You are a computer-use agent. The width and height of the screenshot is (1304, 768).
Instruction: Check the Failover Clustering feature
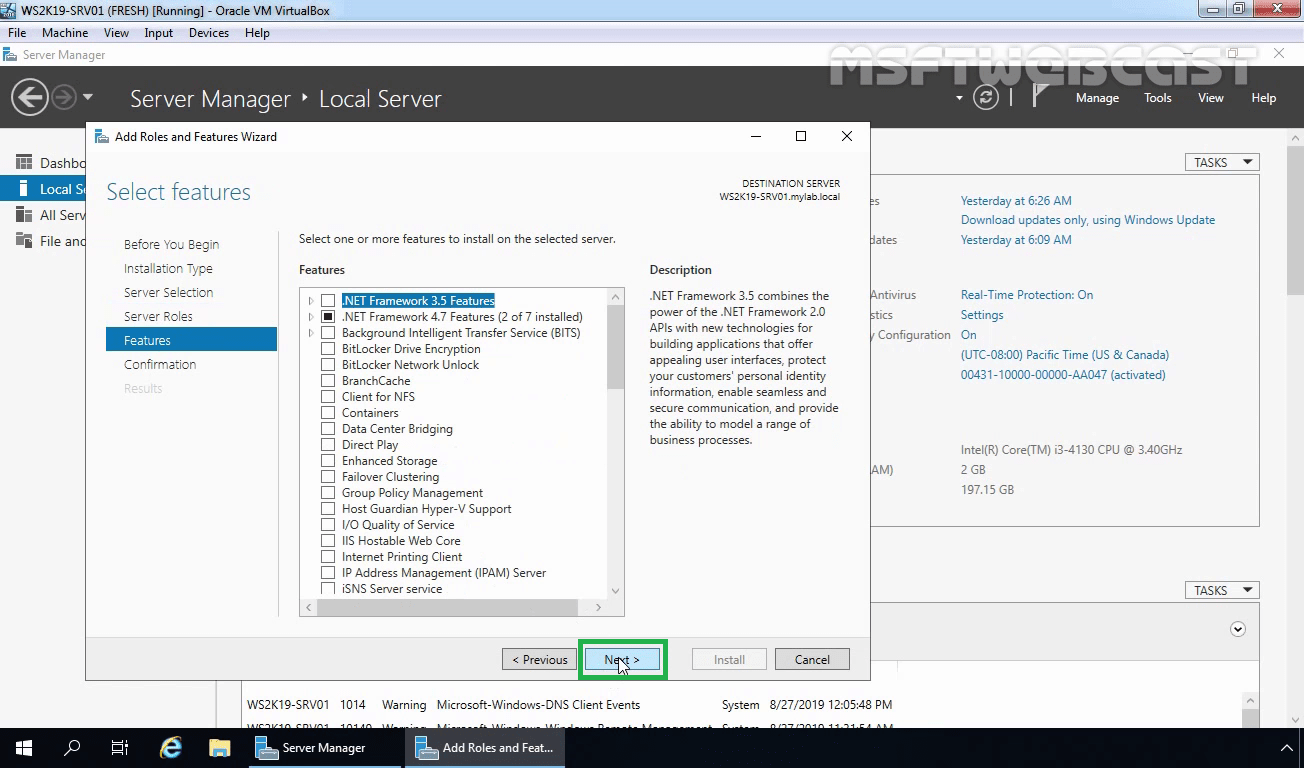(x=328, y=476)
